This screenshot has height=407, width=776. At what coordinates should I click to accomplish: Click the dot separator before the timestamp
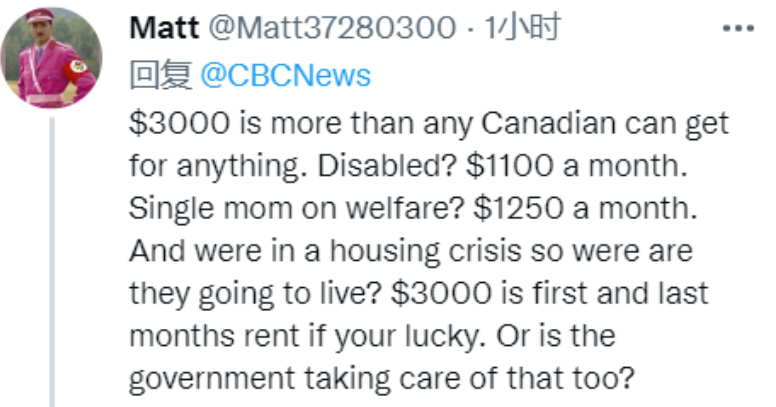click(471, 29)
